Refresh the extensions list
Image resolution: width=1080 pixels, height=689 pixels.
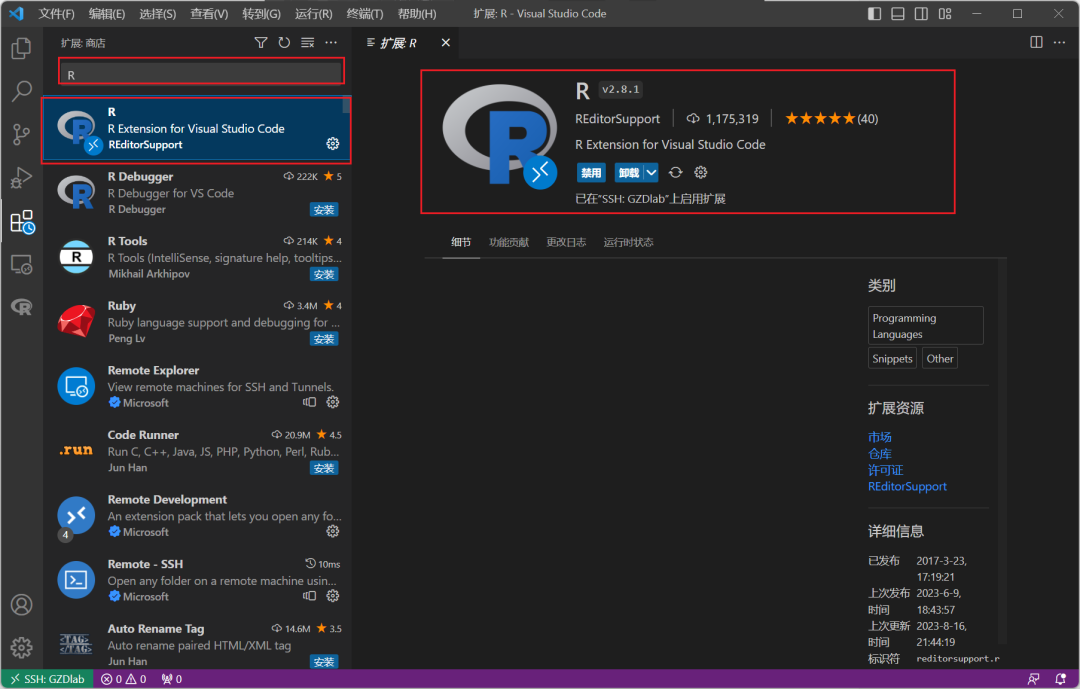tap(284, 43)
